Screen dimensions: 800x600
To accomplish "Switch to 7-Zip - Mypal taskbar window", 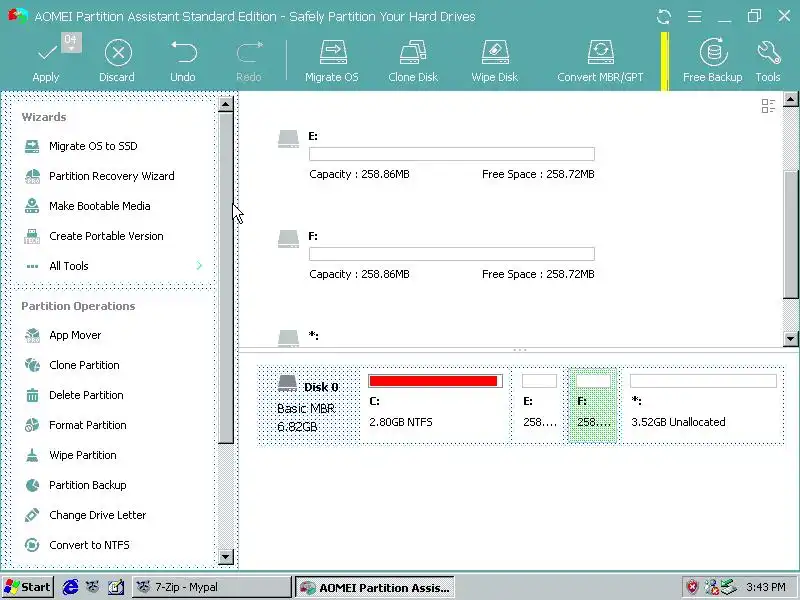I will click(211, 587).
